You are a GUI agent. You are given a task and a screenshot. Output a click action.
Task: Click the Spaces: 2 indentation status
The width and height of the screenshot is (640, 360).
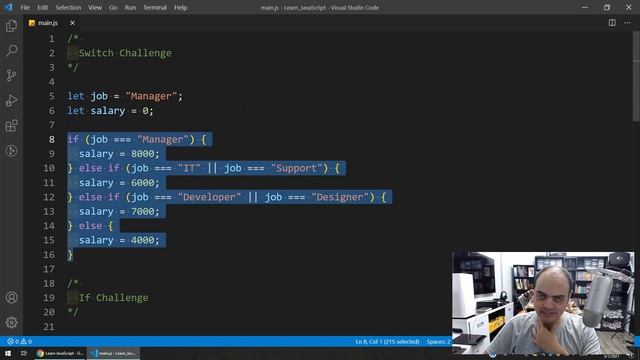pyautogui.click(x=438, y=342)
